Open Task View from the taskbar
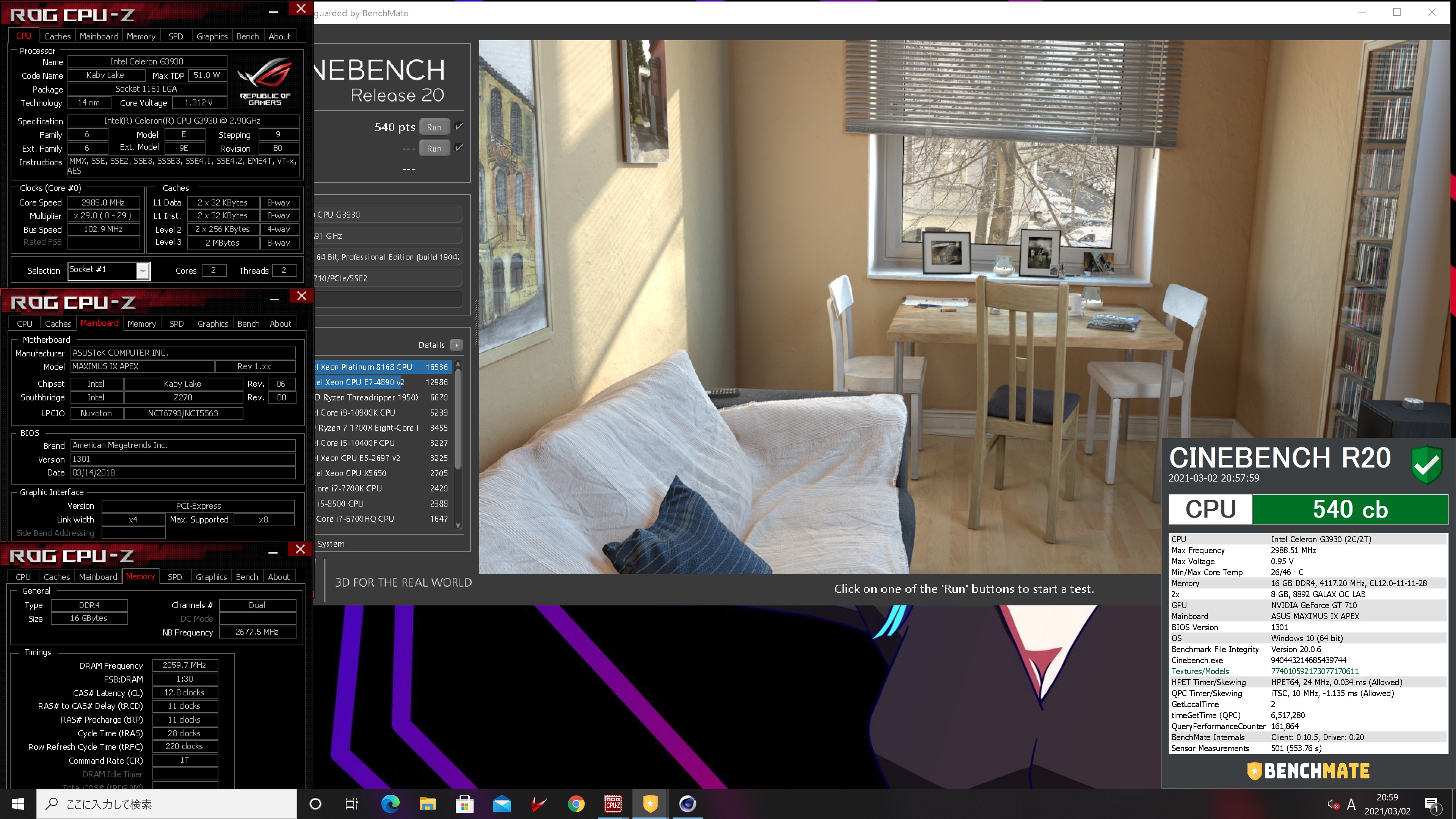1456x819 pixels. point(351,804)
